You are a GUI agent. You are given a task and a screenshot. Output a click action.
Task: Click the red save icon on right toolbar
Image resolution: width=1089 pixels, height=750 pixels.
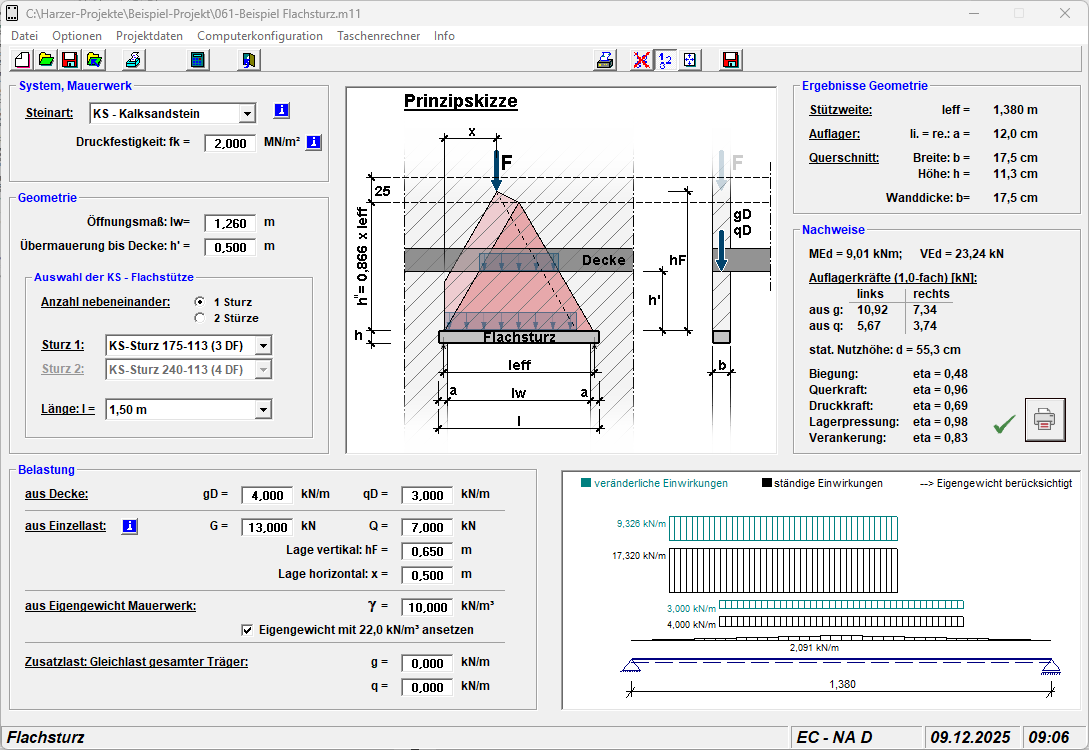coord(730,60)
